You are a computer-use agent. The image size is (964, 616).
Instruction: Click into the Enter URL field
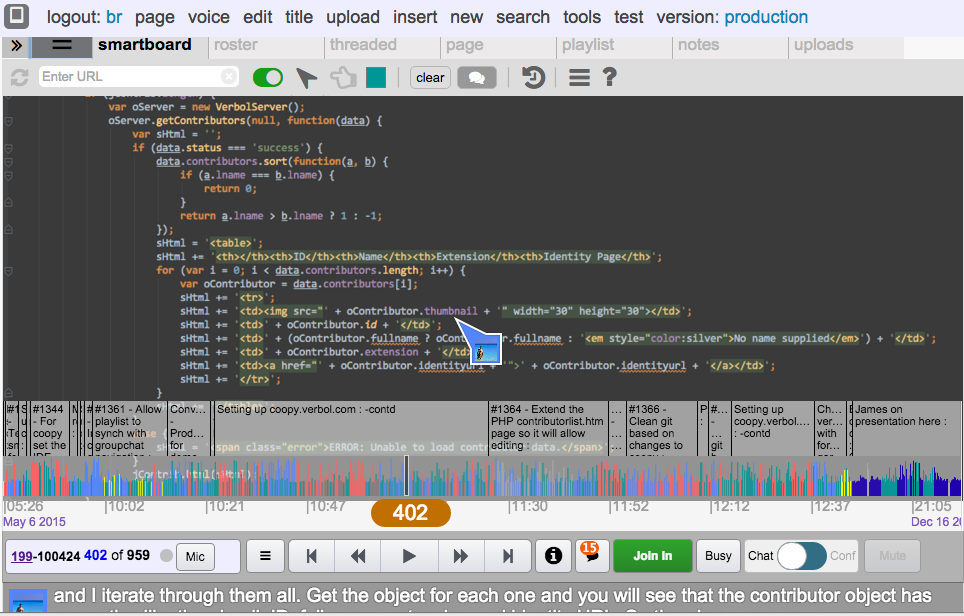(x=130, y=77)
